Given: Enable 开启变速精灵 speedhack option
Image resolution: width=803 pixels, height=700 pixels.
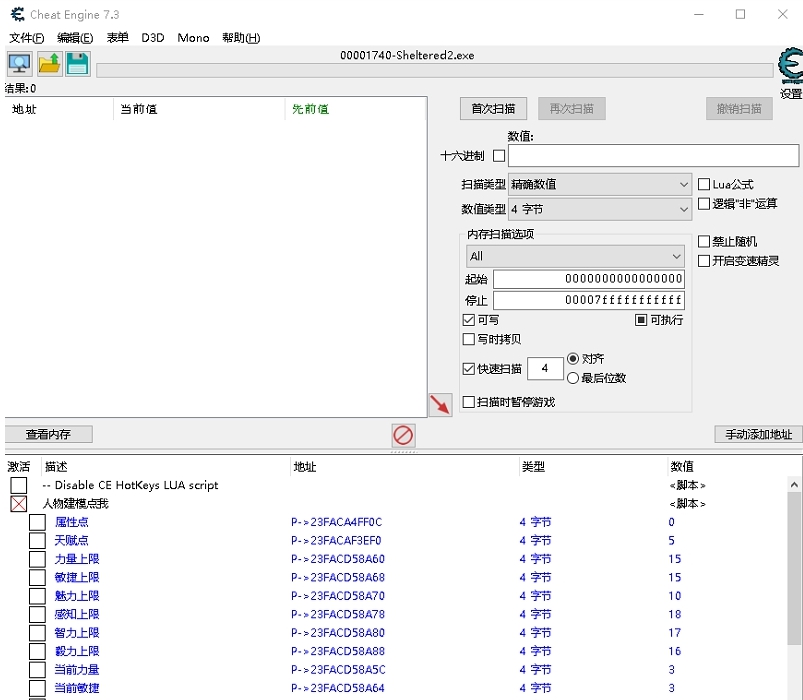Looking at the screenshot, I should (x=704, y=261).
